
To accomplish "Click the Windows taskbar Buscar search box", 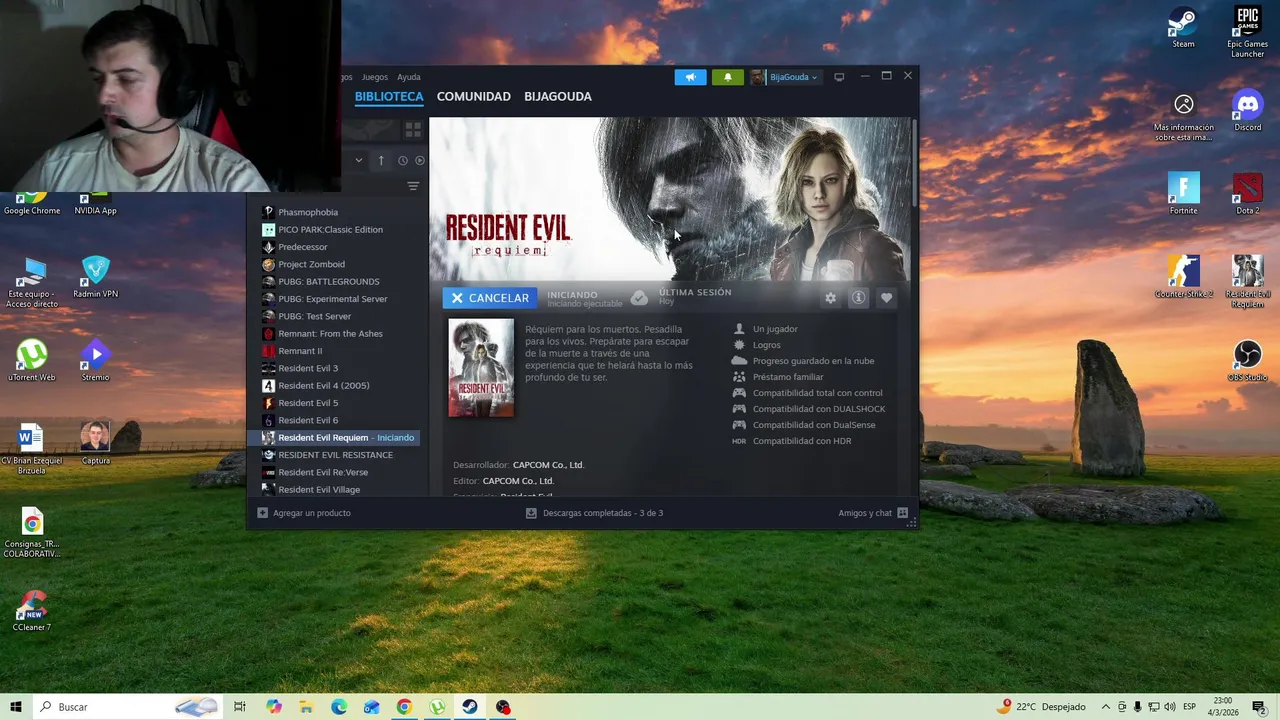I will (130, 707).
